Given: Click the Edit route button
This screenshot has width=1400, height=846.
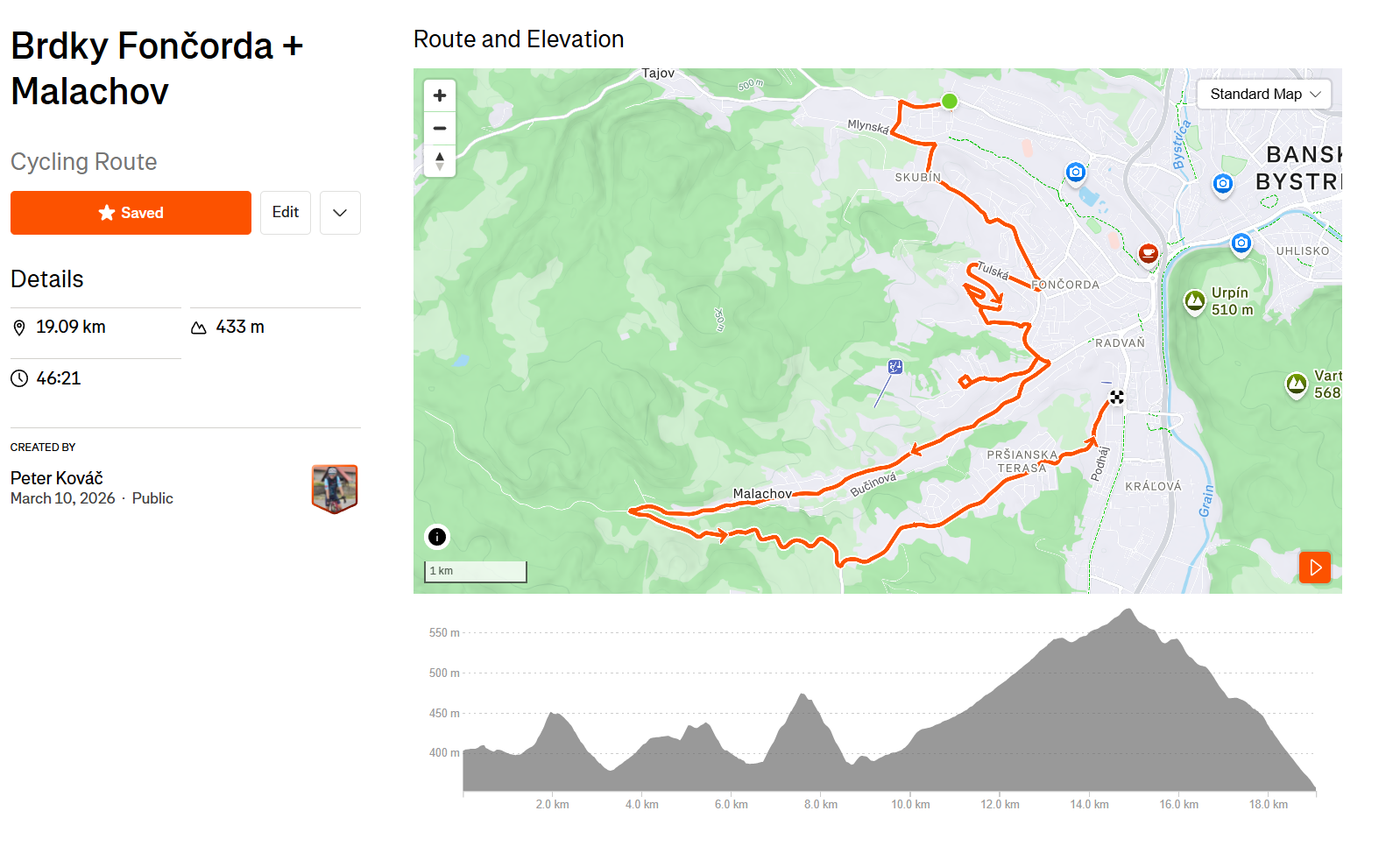Looking at the screenshot, I should tap(286, 213).
